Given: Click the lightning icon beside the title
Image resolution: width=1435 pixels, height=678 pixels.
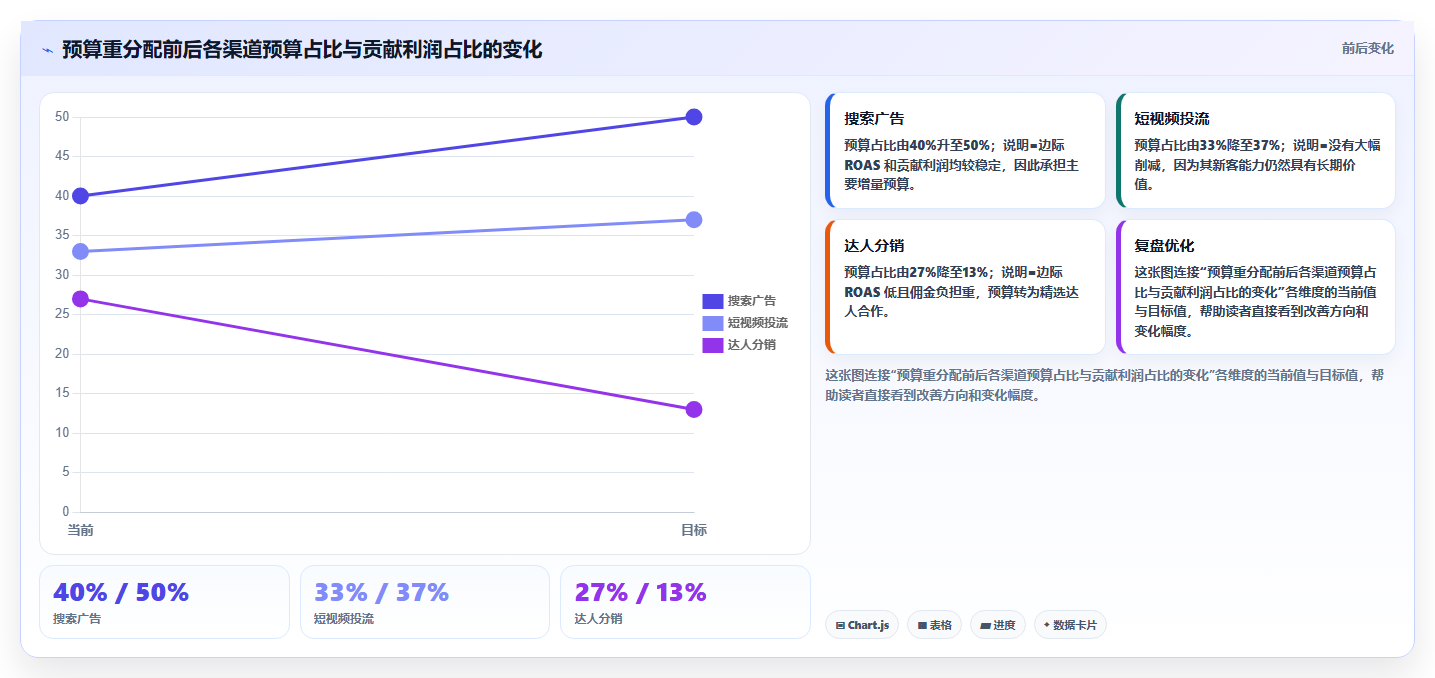Looking at the screenshot, I should pyautogui.click(x=47, y=50).
